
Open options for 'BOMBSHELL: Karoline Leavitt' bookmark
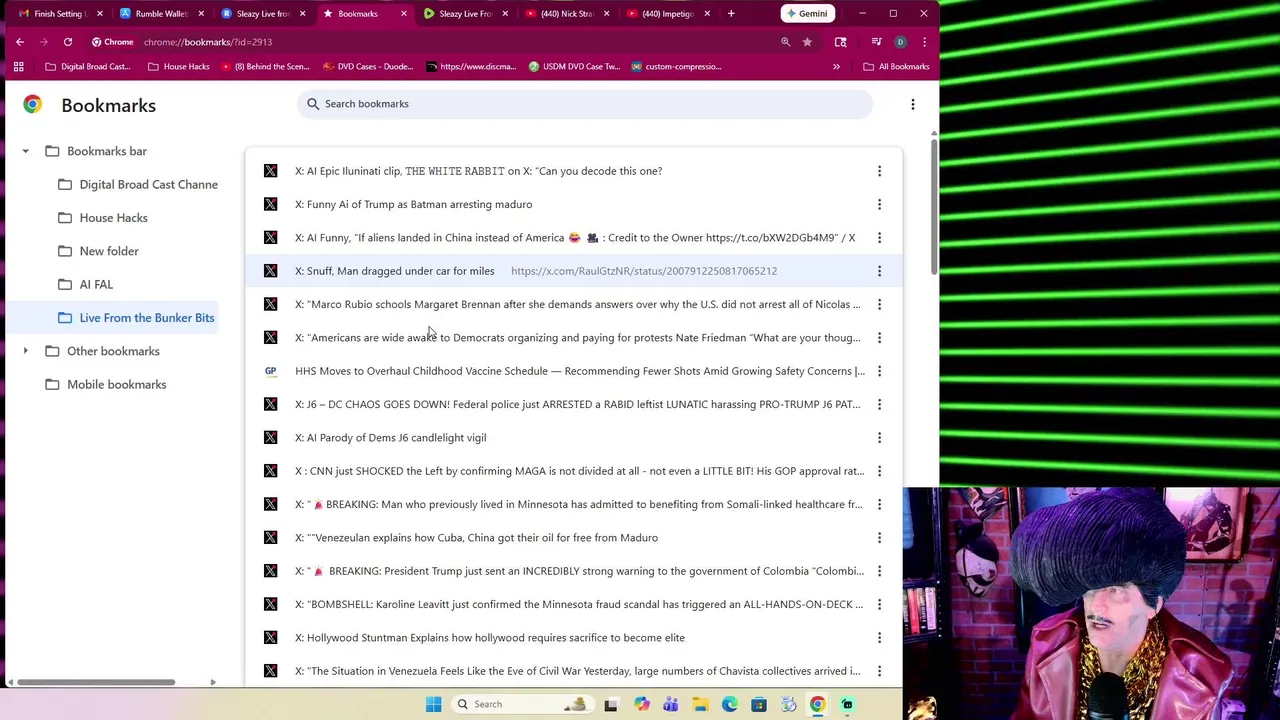click(879, 604)
